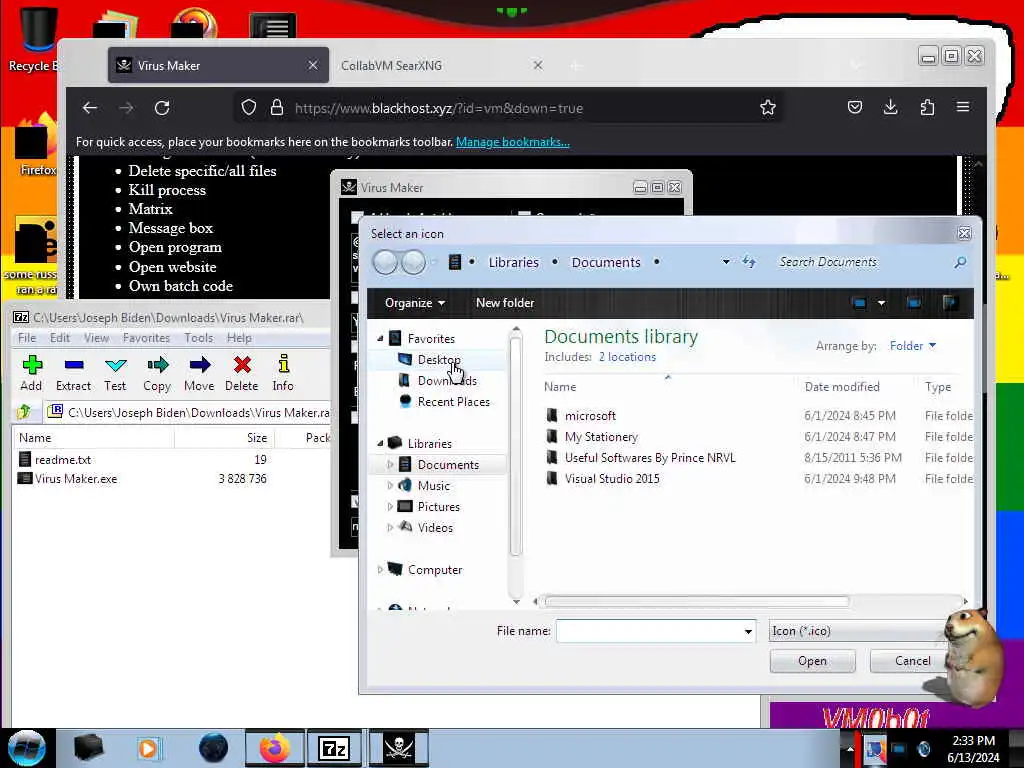Click the 7-Zip icon in the taskbar

(334, 748)
